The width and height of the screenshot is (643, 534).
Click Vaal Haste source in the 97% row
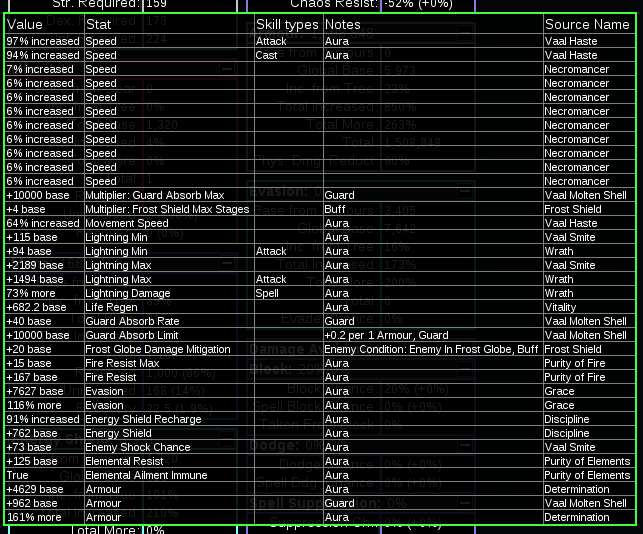coord(571,41)
